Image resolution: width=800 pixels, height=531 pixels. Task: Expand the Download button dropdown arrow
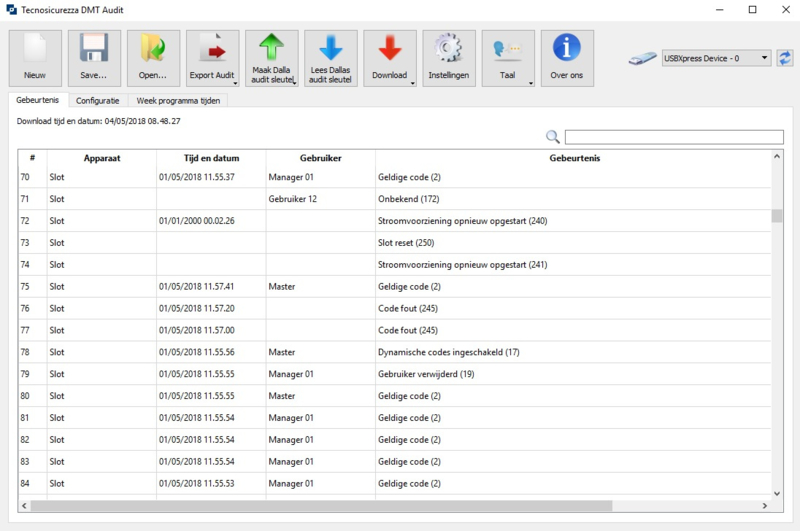(412, 83)
